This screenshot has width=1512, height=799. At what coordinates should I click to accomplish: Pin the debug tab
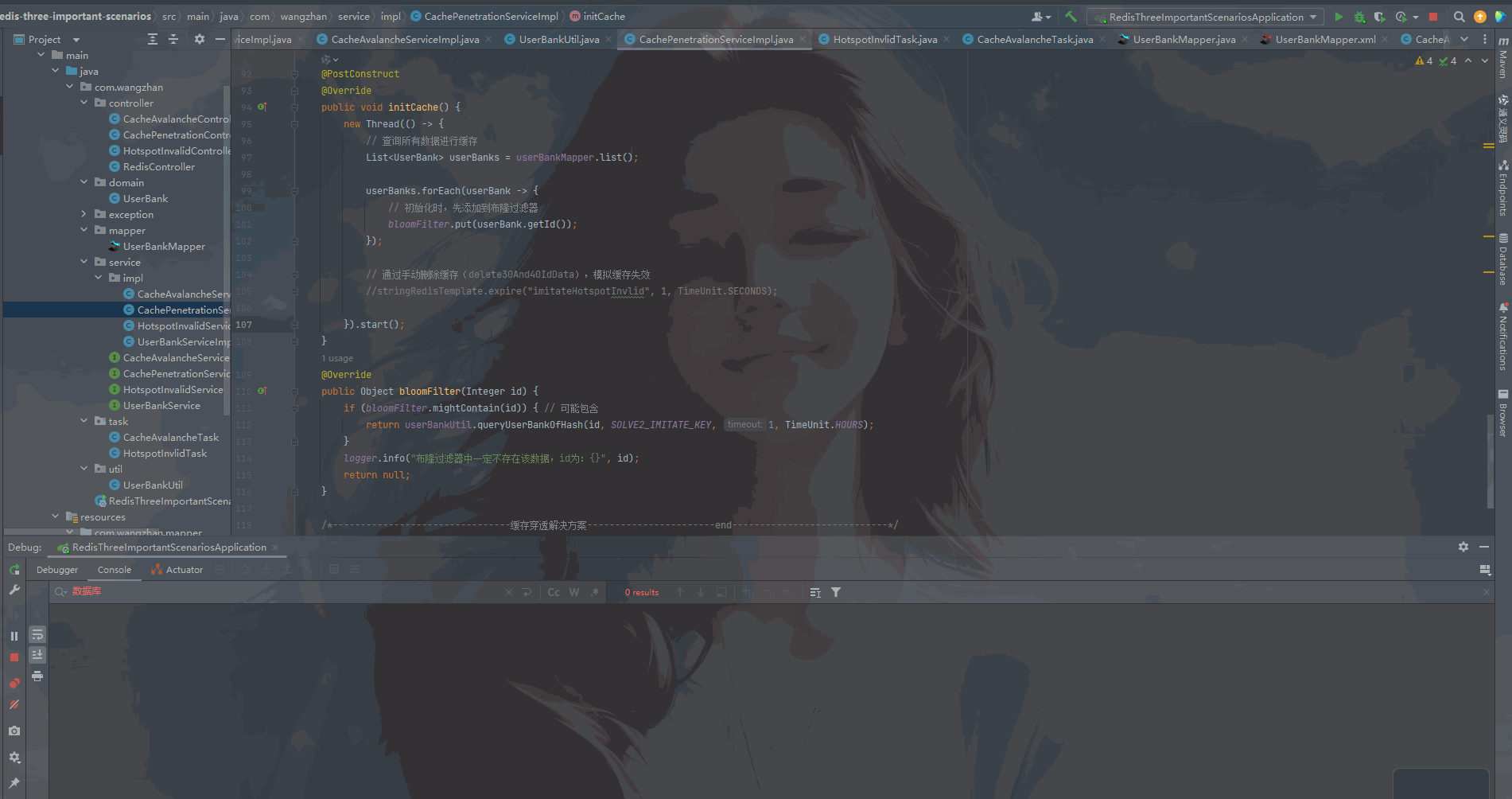click(x=14, y=783)
